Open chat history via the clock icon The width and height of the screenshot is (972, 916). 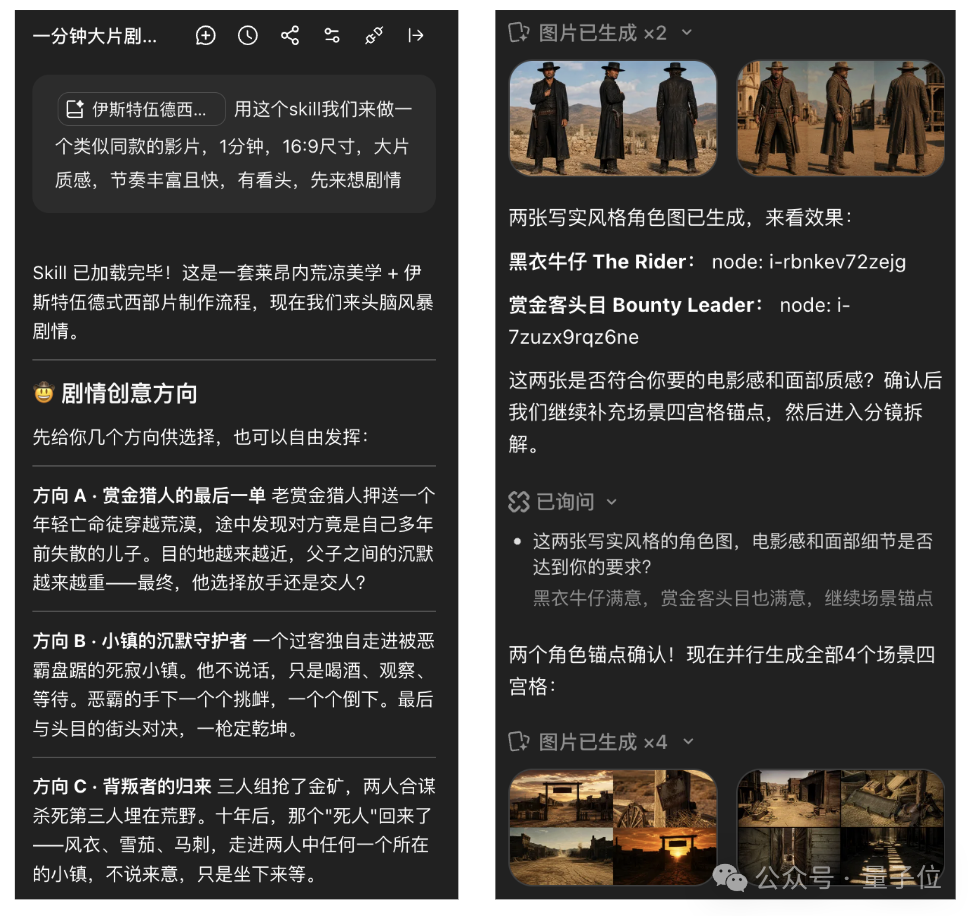click(247, 35)
